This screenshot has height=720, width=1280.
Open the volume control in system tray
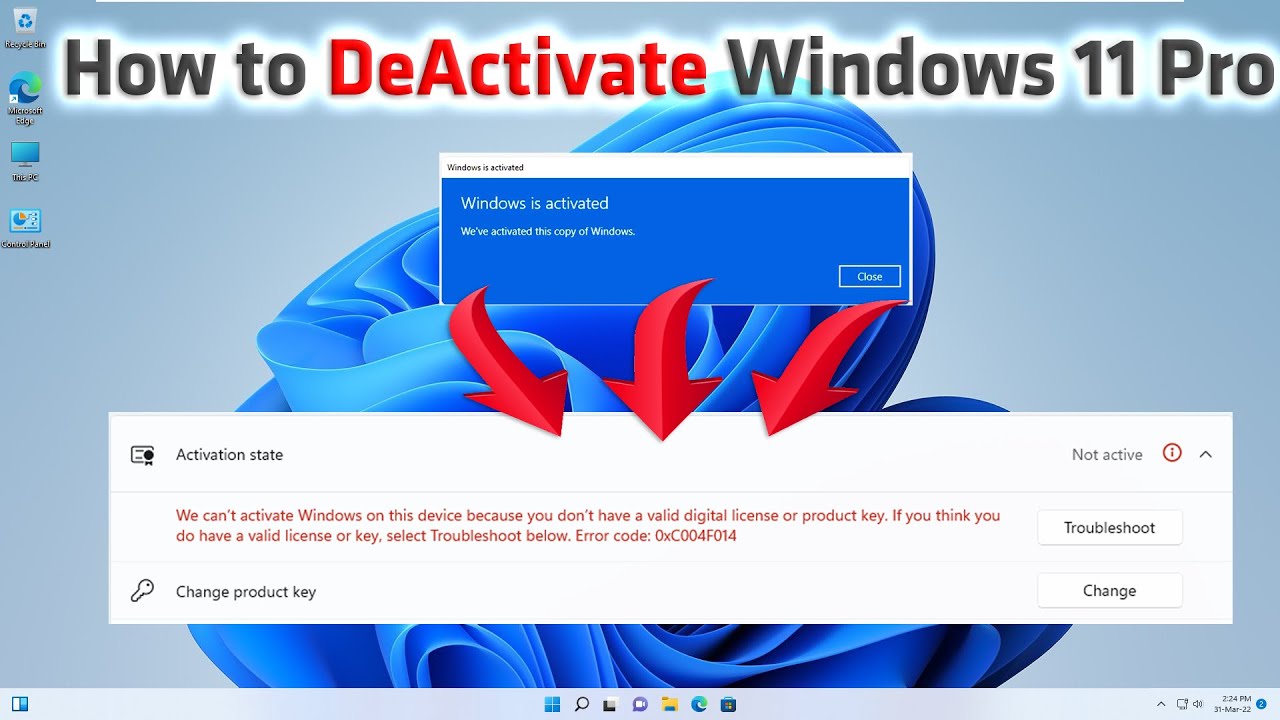[1198, 704]
